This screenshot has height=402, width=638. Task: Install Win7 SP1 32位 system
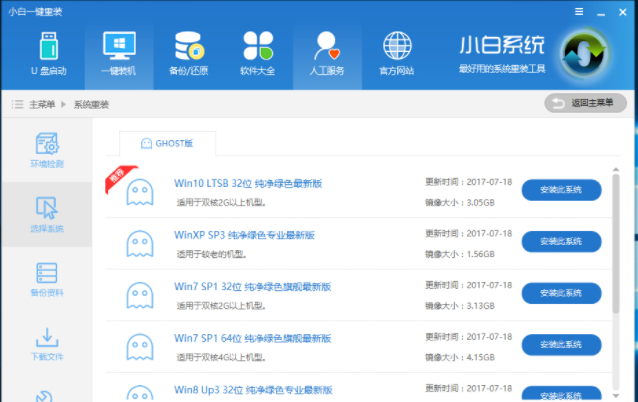[561, 293]
